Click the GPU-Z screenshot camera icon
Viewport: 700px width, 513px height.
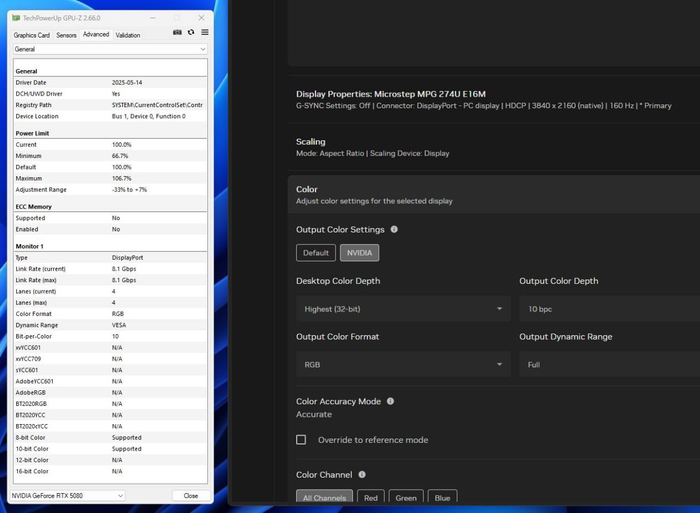click(177, 33)
